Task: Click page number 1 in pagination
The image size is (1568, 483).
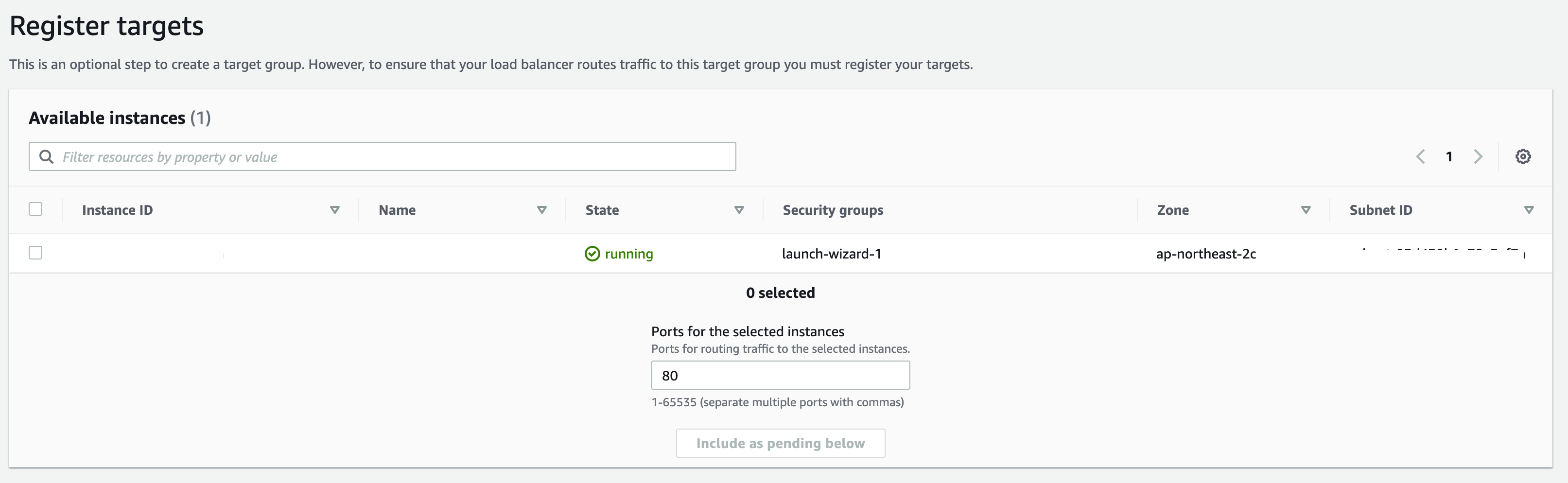Action: pos(1449,156)
